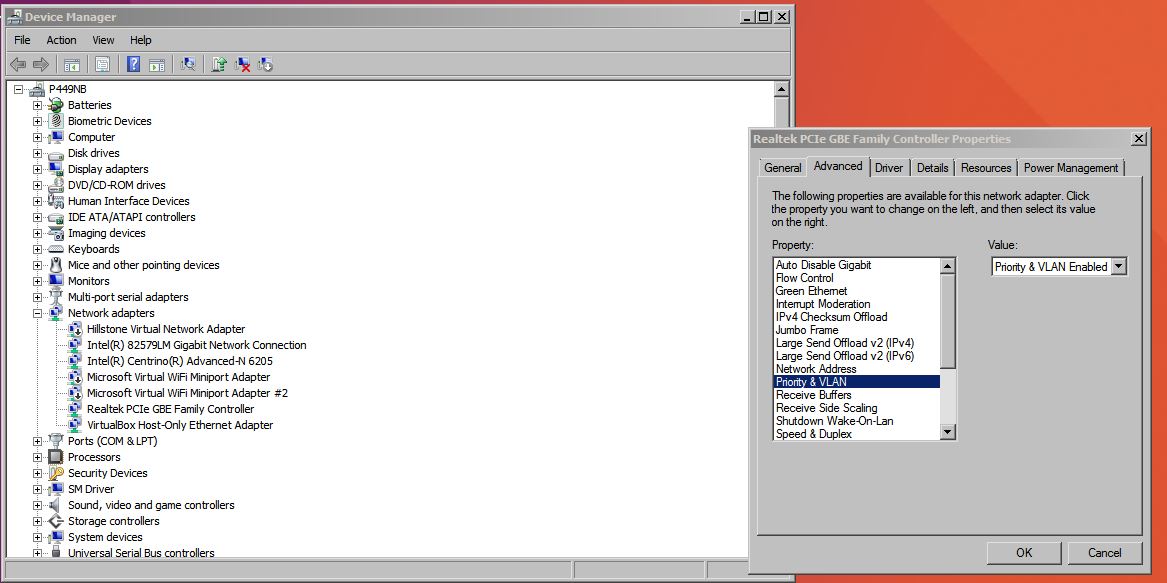
Task: Click the Sound, video and game controllers speaker icon
Action: click(56, 506)
